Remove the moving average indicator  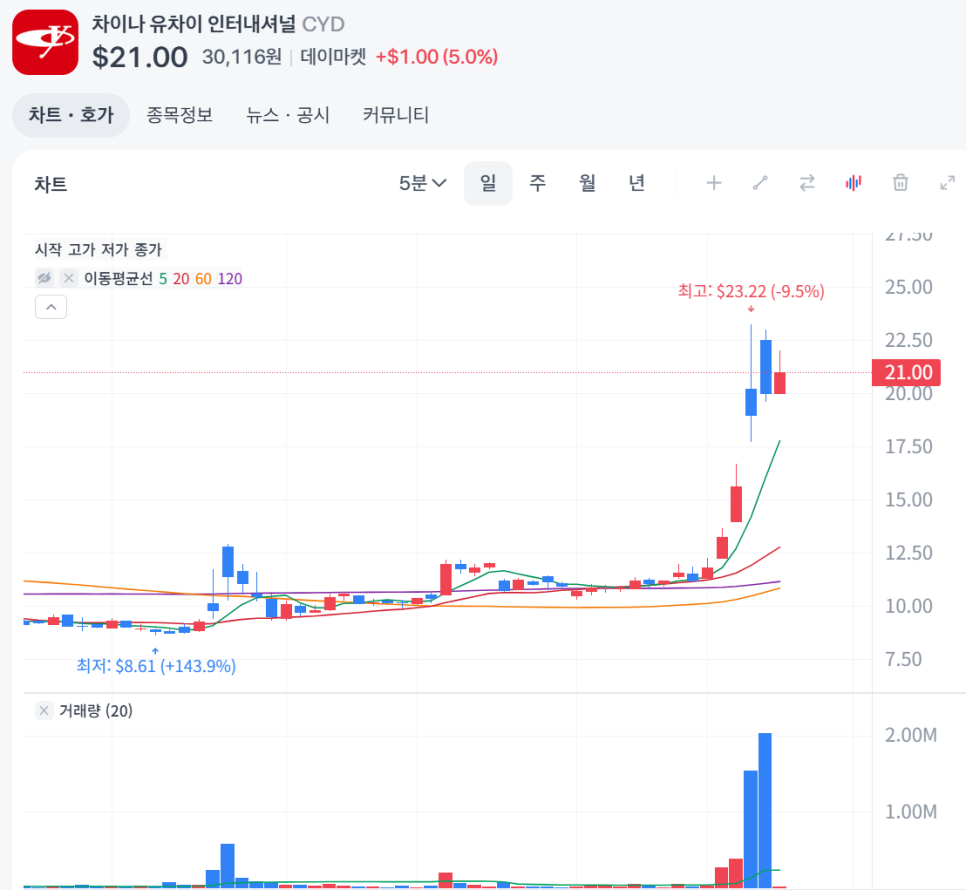click(x=68, y=278)
